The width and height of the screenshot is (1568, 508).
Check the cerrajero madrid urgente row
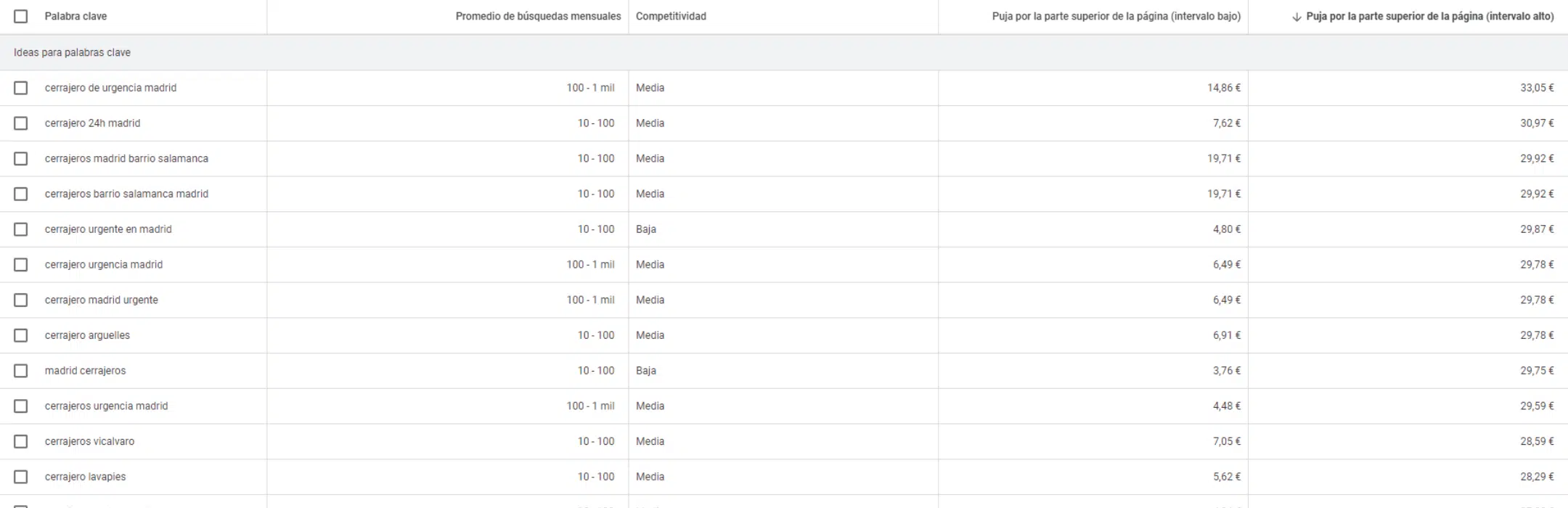pyautogui.click(x=21, y=299)
